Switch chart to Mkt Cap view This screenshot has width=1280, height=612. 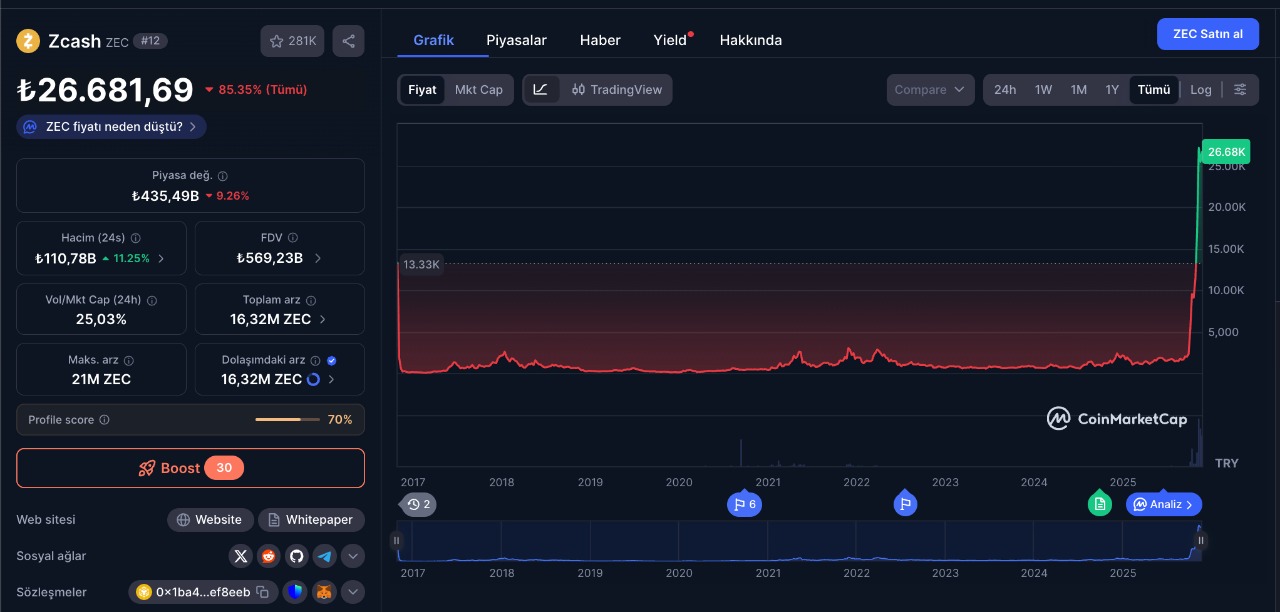click(479, 90)
